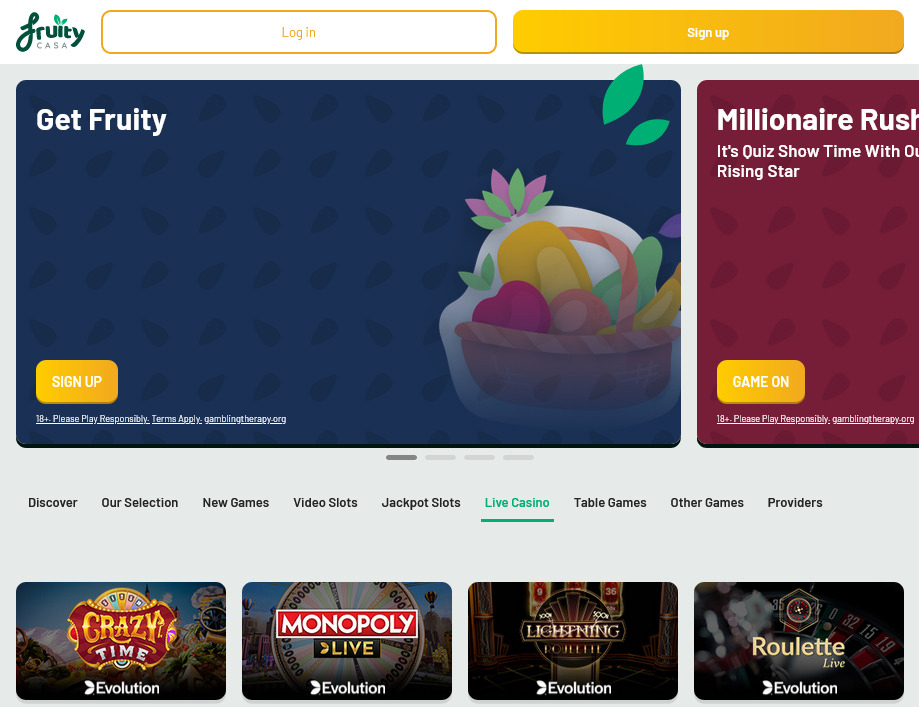Switch to the Discover tab

pos(53,503)
